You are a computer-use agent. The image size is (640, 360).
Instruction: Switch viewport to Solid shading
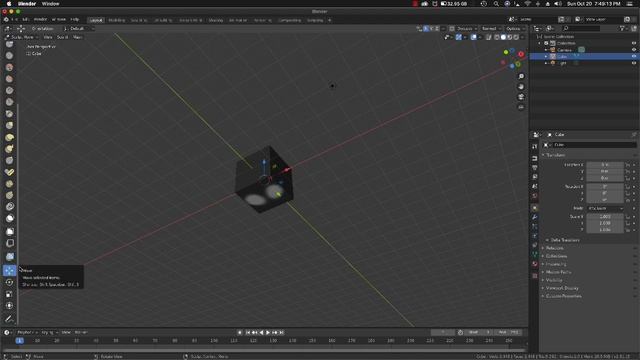click(x=503, y=37)
